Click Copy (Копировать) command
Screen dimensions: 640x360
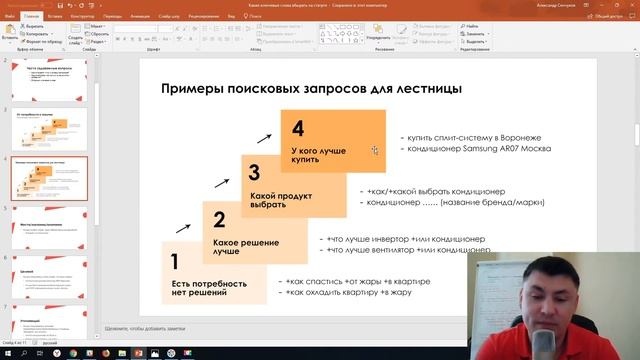[x=34, y=34]
